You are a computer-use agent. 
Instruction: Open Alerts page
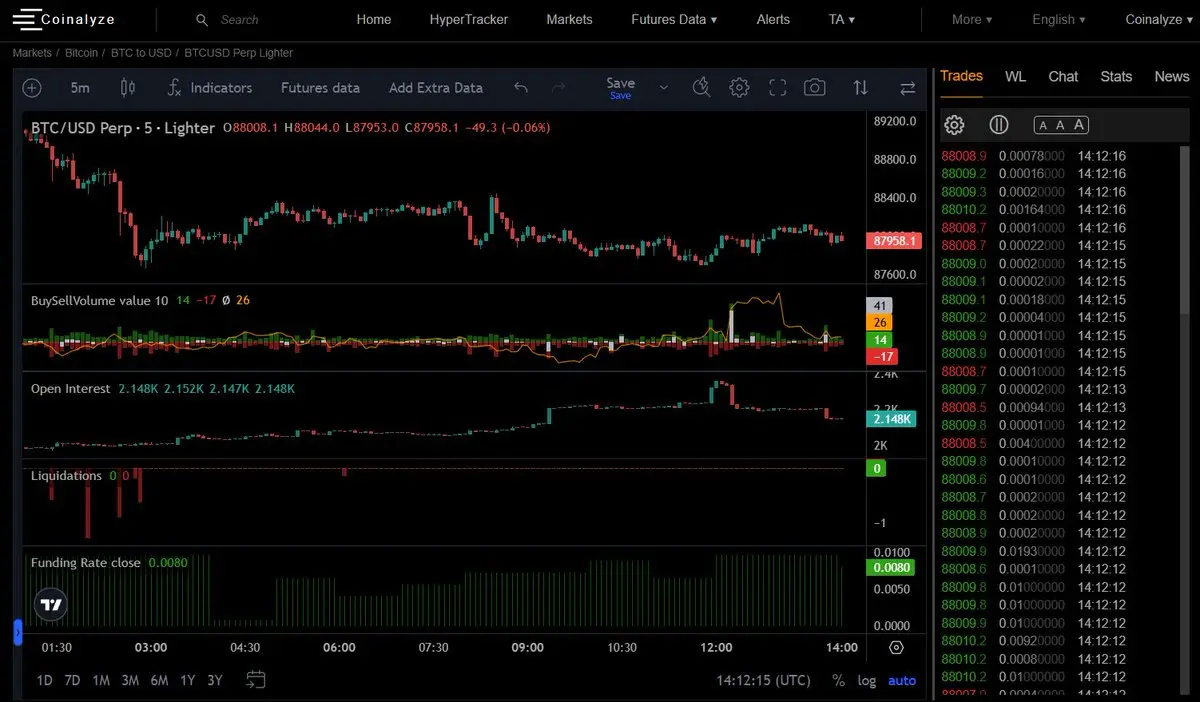773,19
